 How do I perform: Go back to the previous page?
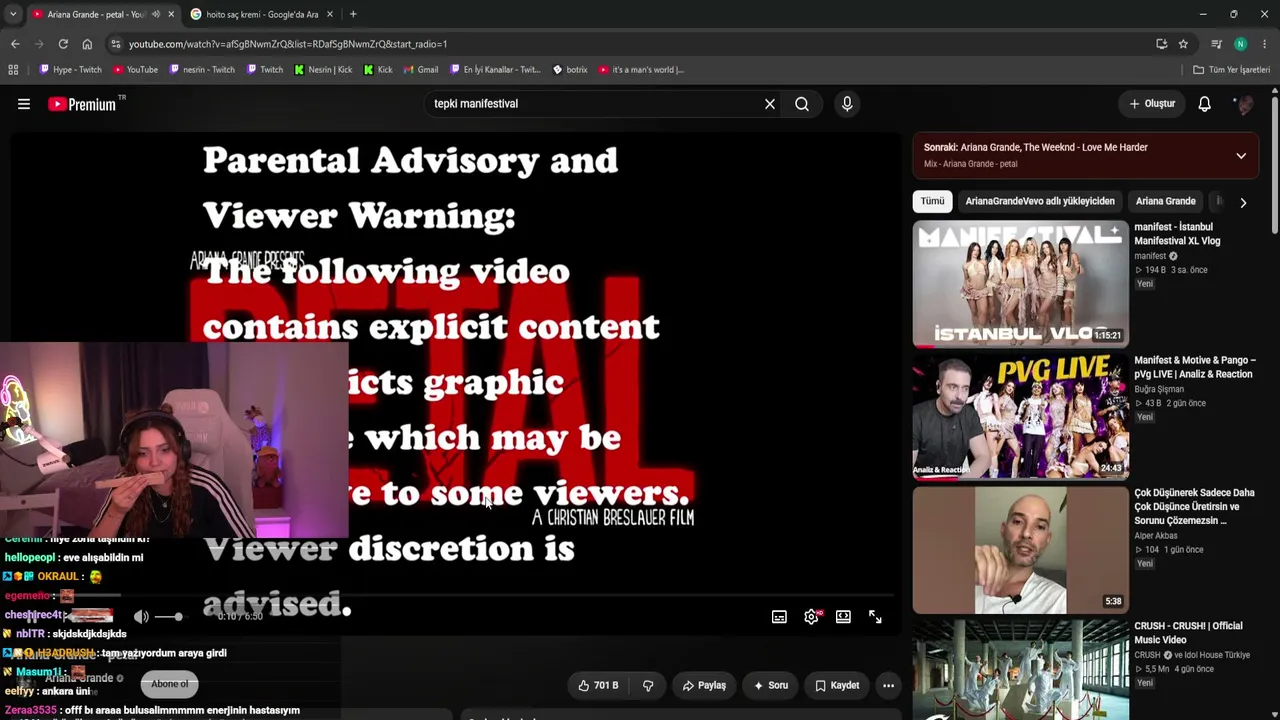pyautogui.click(x=15, y=44)
